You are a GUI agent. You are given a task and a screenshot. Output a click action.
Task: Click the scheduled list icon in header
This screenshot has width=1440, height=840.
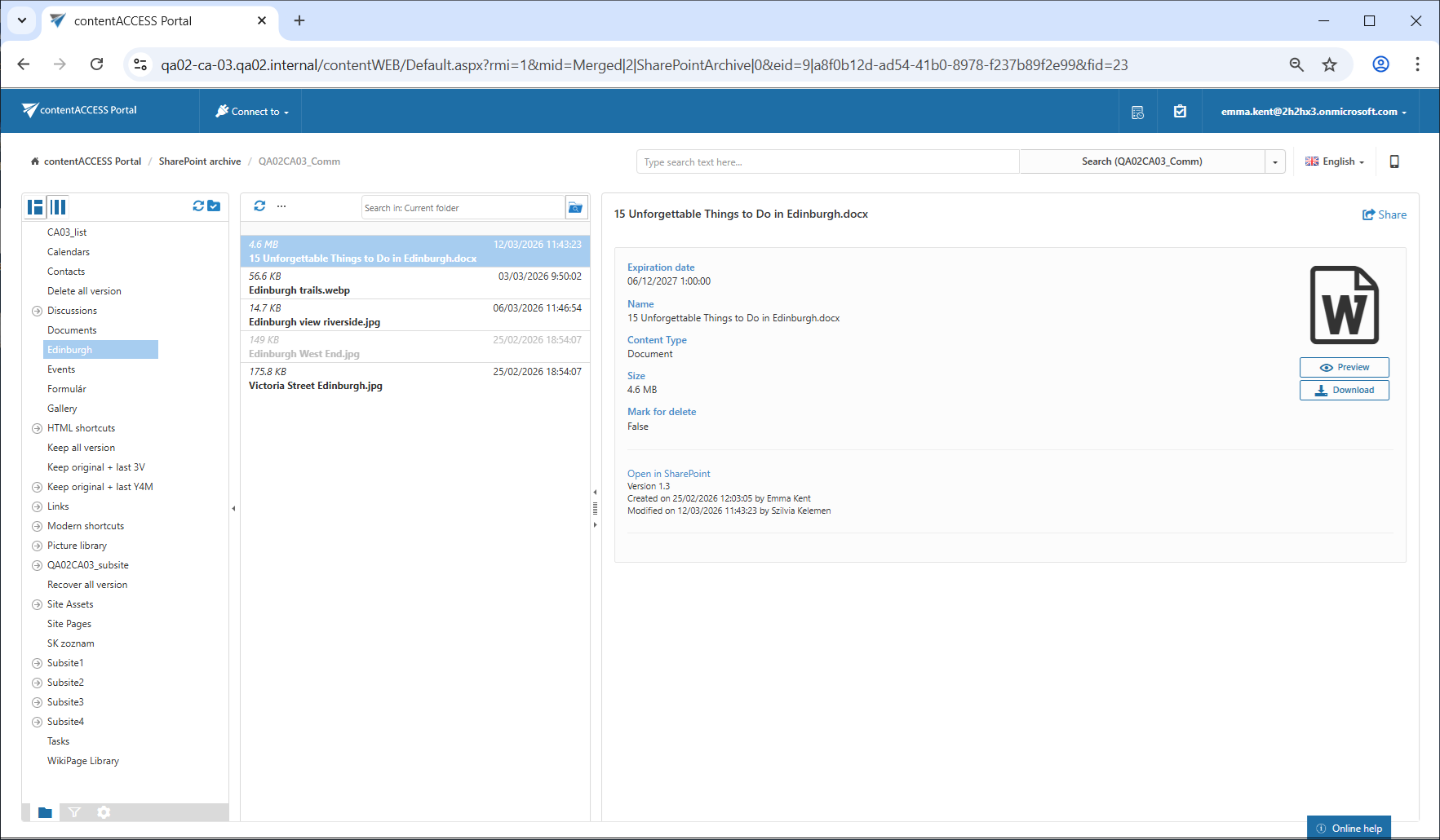pyautogui.click(x=1137, y=113)
